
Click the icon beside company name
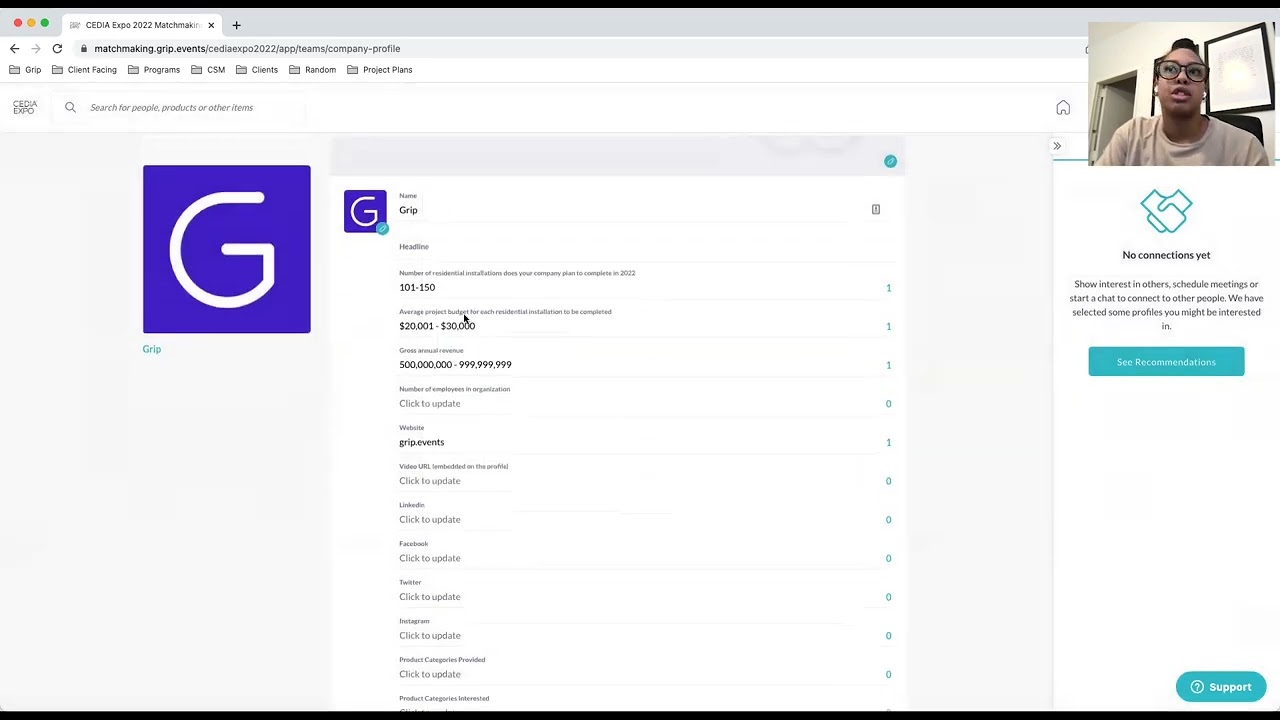coord(876,209)
